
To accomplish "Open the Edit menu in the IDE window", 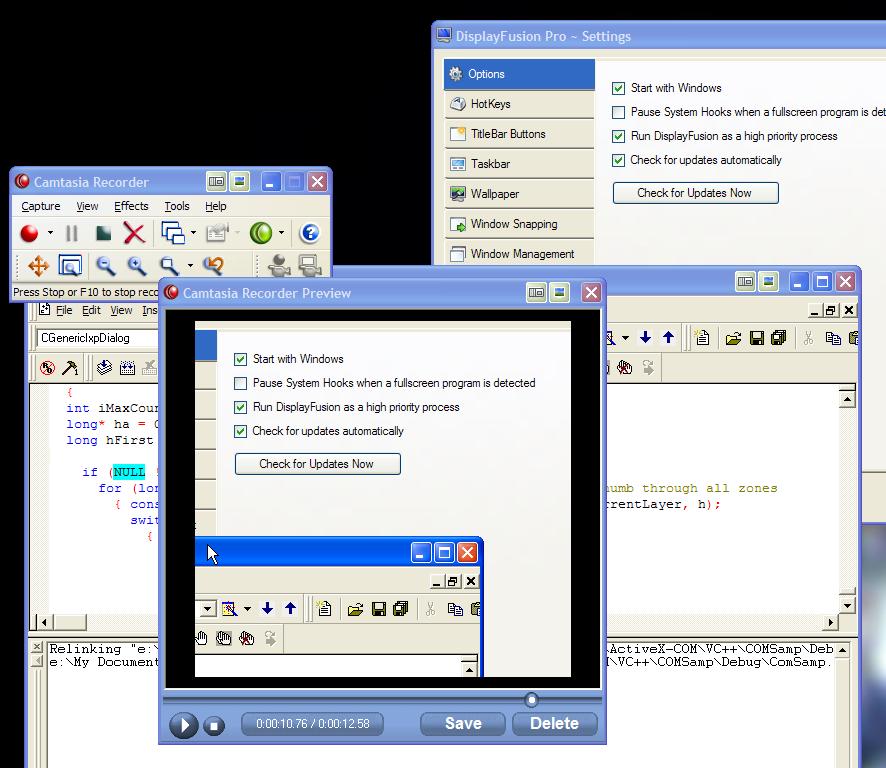I will pos(91,310).
